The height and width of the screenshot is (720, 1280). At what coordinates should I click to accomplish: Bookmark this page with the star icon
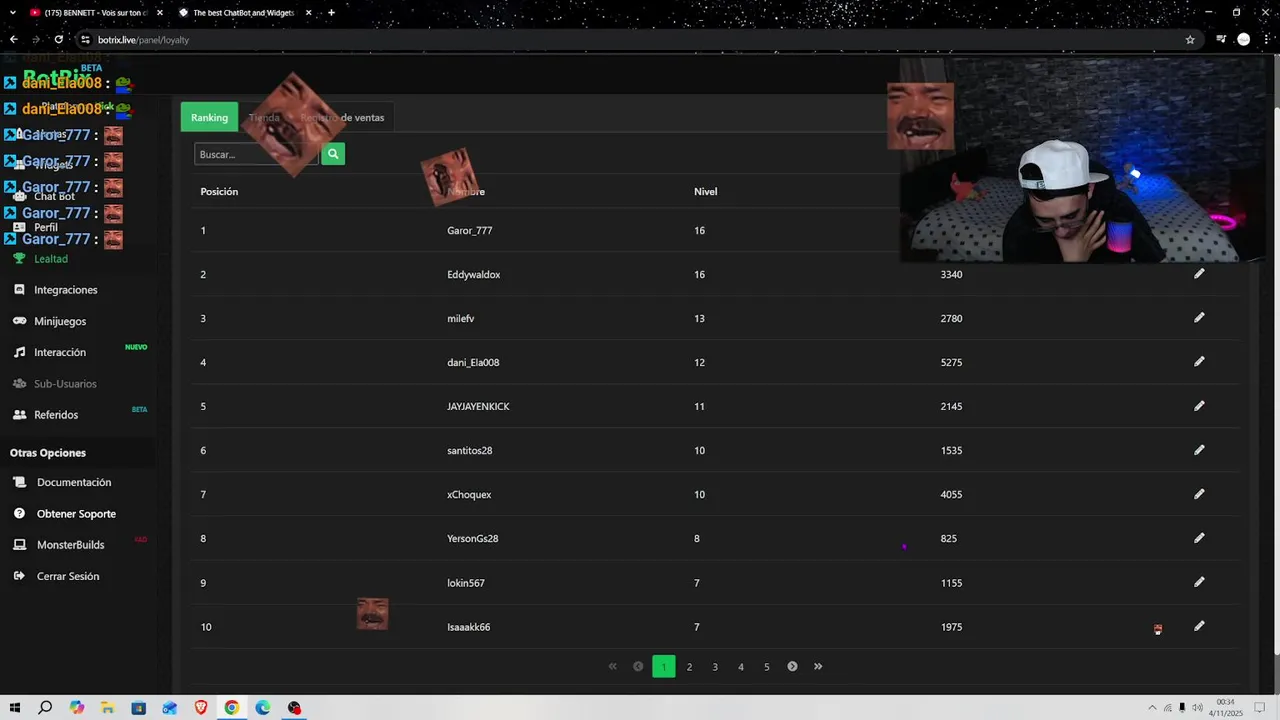click(x=1190, y=40)
